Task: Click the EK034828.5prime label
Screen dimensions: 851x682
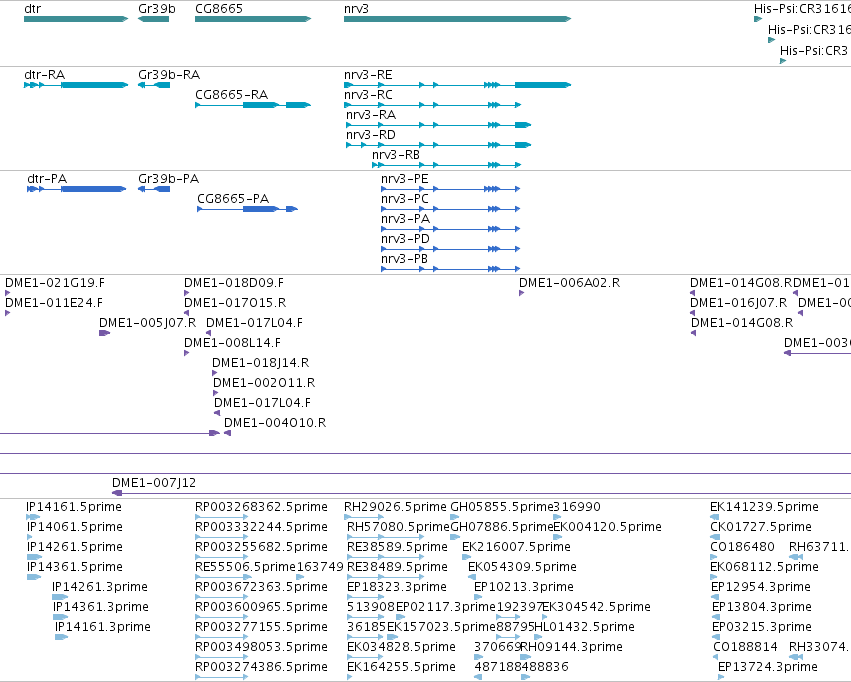Action: [x=401, y=647]
